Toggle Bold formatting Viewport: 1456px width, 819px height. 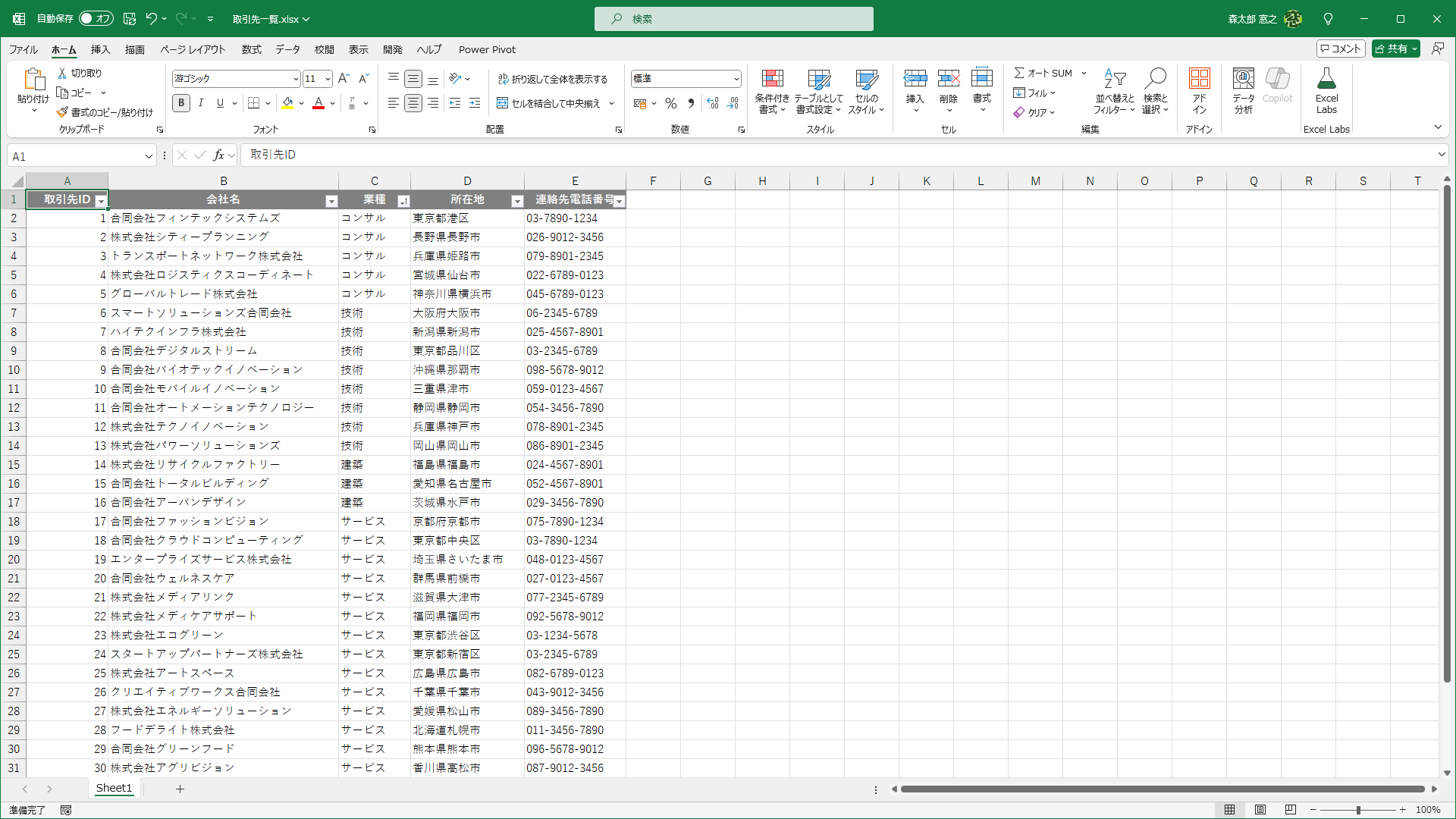tap(180, 103)
